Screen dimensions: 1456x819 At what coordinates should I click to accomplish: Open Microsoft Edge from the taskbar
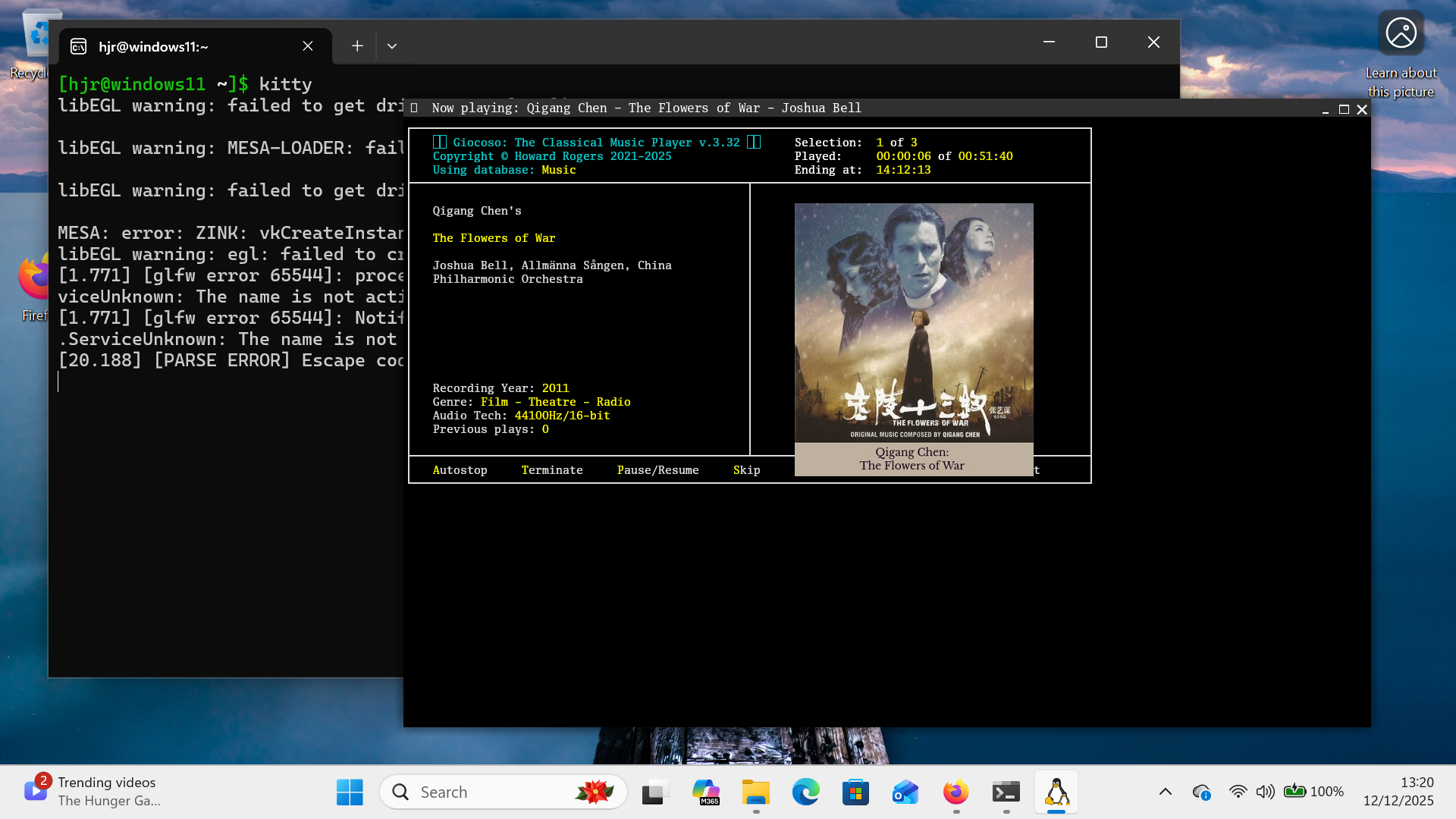coord(805,792)
